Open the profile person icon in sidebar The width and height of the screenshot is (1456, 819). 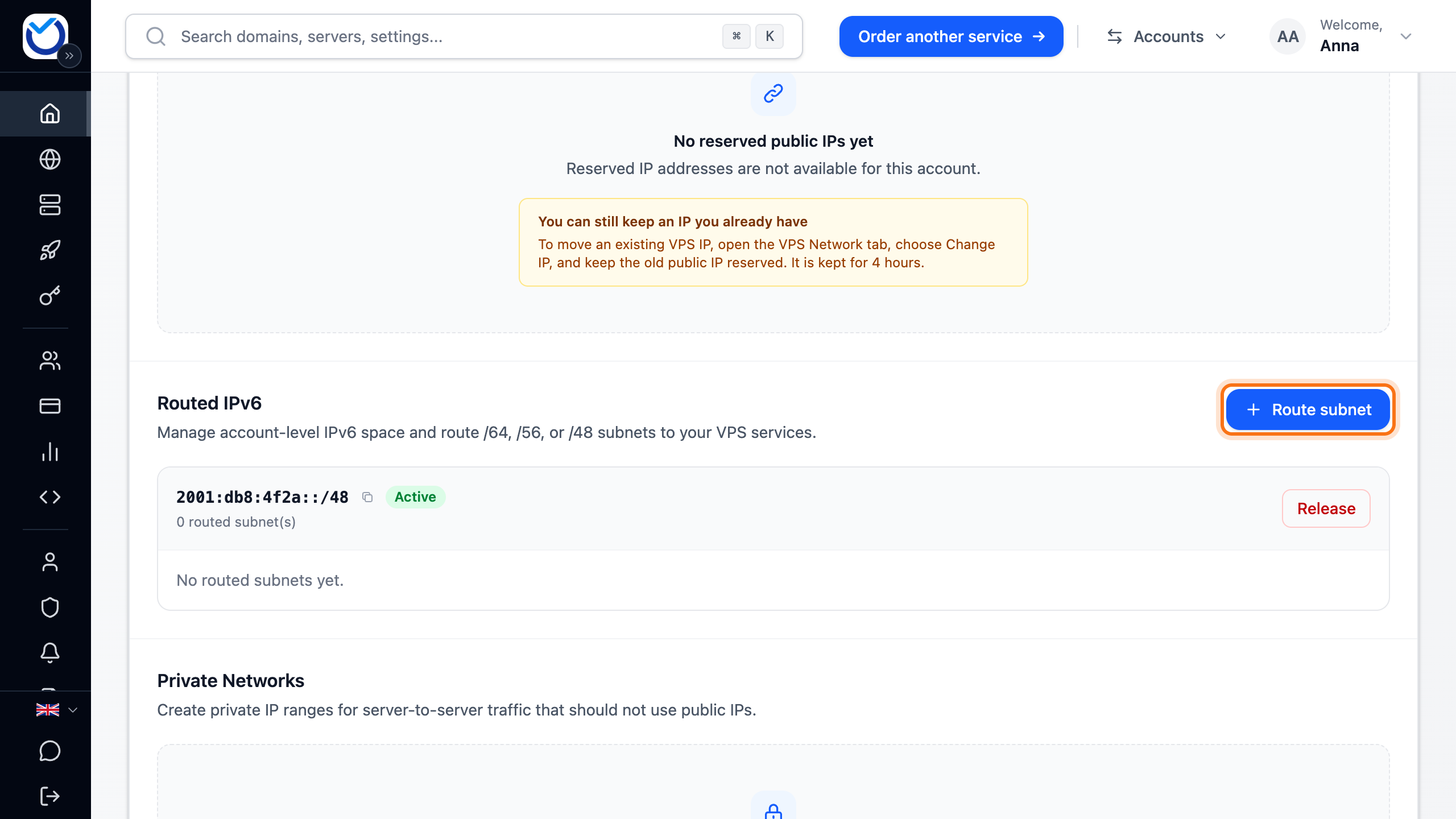(x=50, y=562)
